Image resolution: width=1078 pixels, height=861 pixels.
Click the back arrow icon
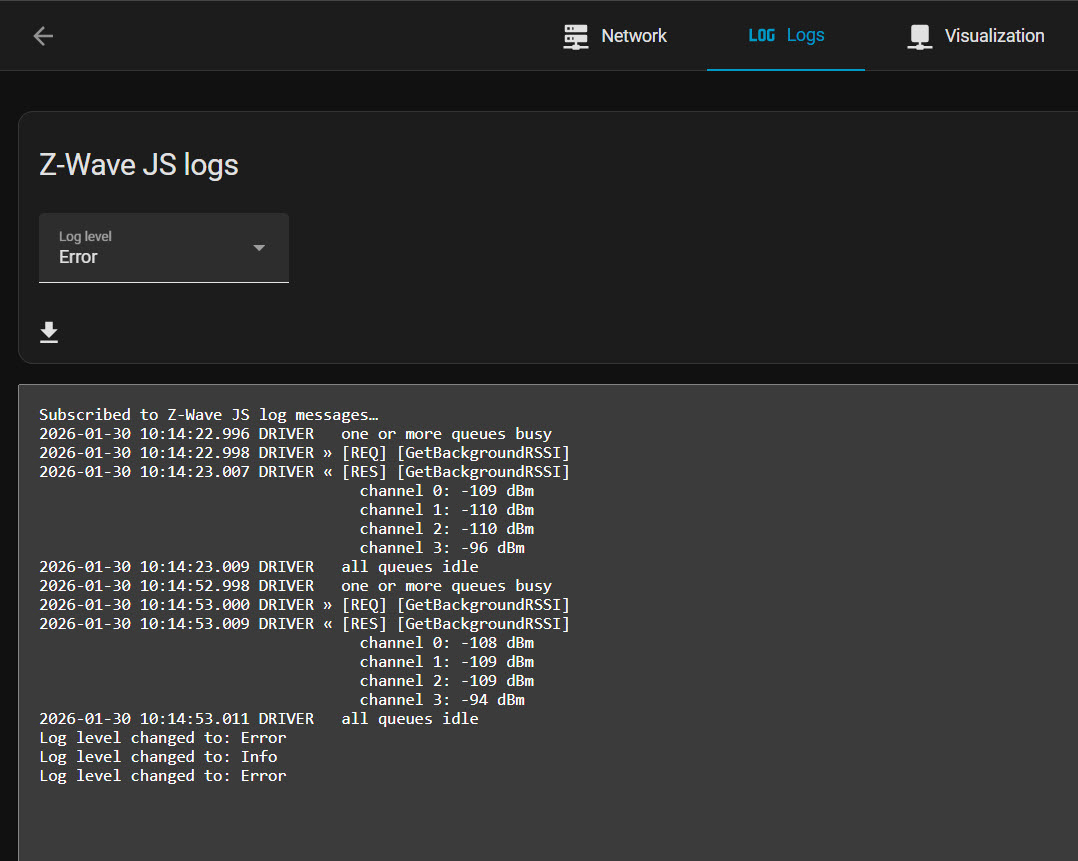tap(43, 36)
